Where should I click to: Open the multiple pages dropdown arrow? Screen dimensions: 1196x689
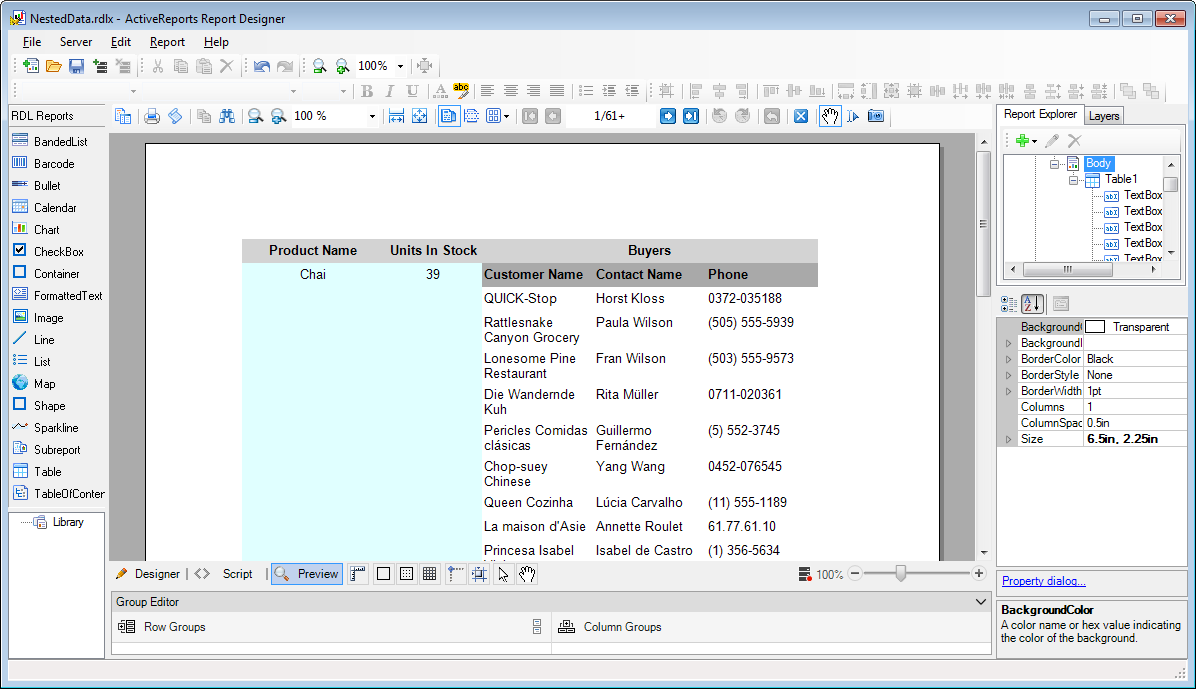click(506, 117)
